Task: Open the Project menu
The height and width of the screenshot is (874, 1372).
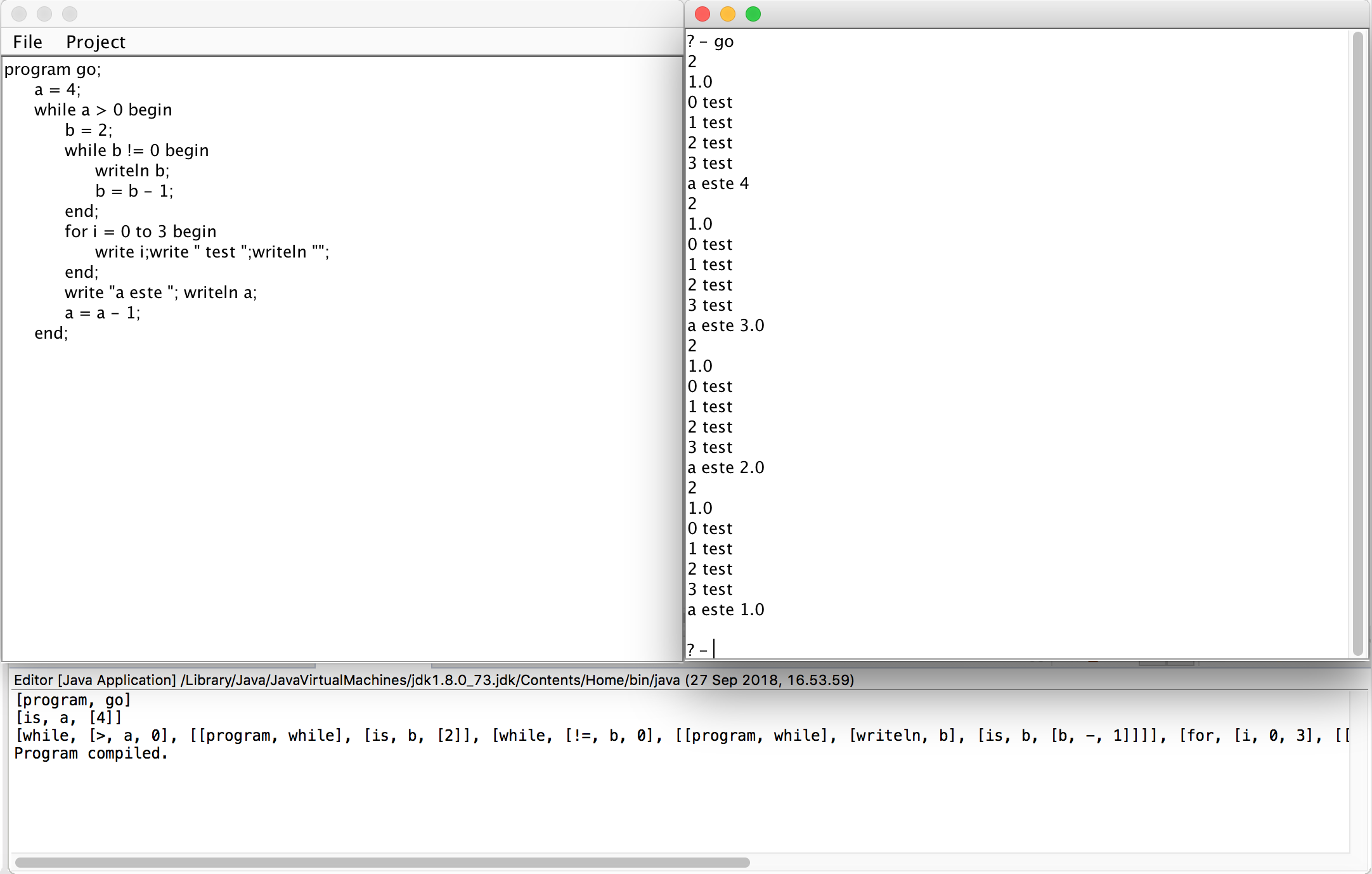Action: pyautogui.click(x=96, y=42)
